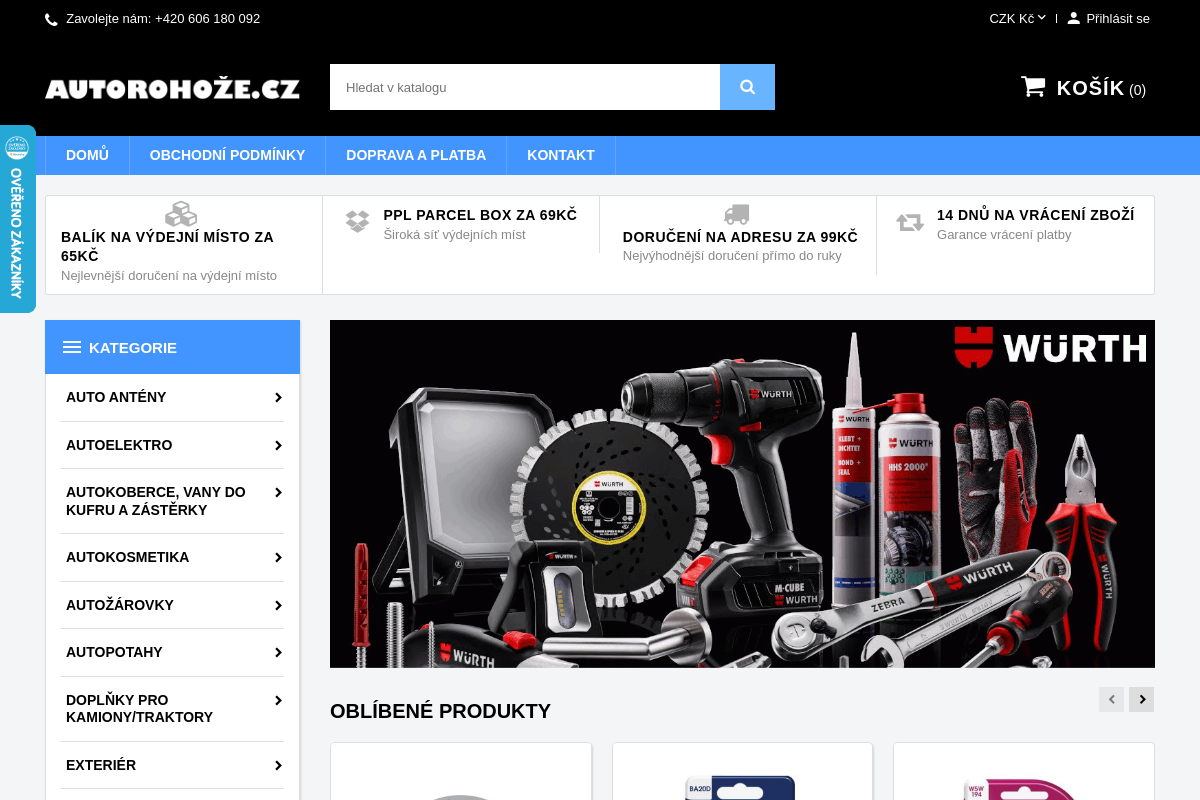This screenshot has width=1200, height=800.
Task: Click the hamburger icon beside Kategorie
Action: 72,347
